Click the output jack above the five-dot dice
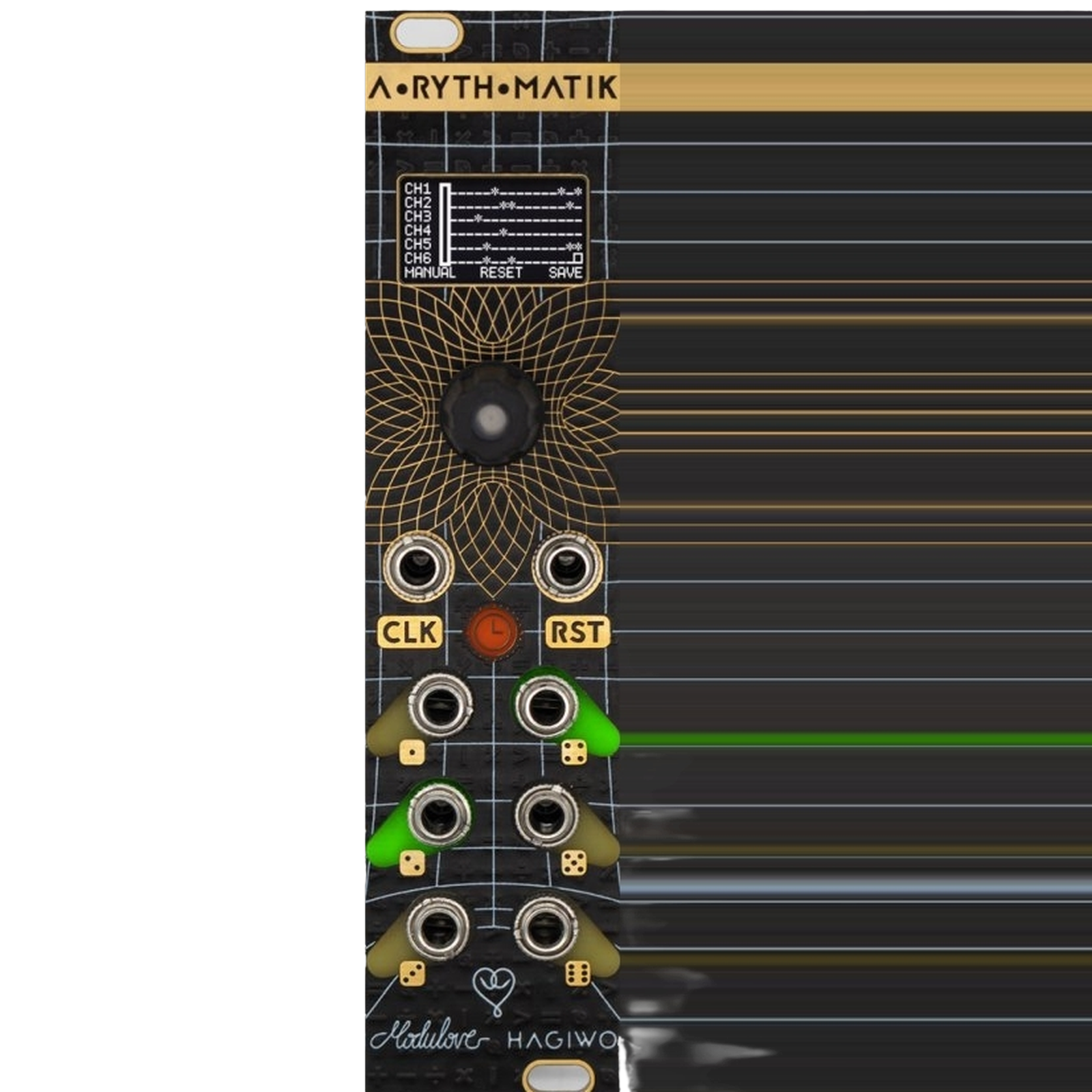 click(546, 816)
